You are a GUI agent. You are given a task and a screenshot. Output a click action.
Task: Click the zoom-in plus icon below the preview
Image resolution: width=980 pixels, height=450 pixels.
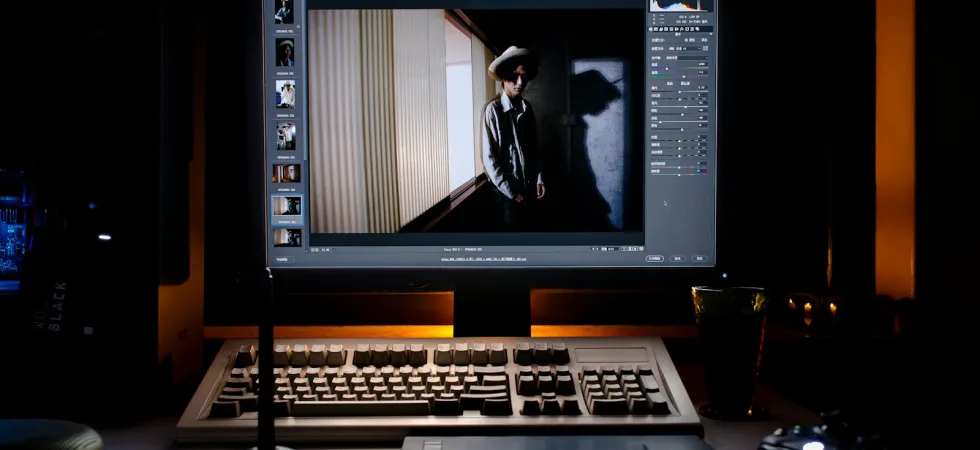click(x=316, y=249)
